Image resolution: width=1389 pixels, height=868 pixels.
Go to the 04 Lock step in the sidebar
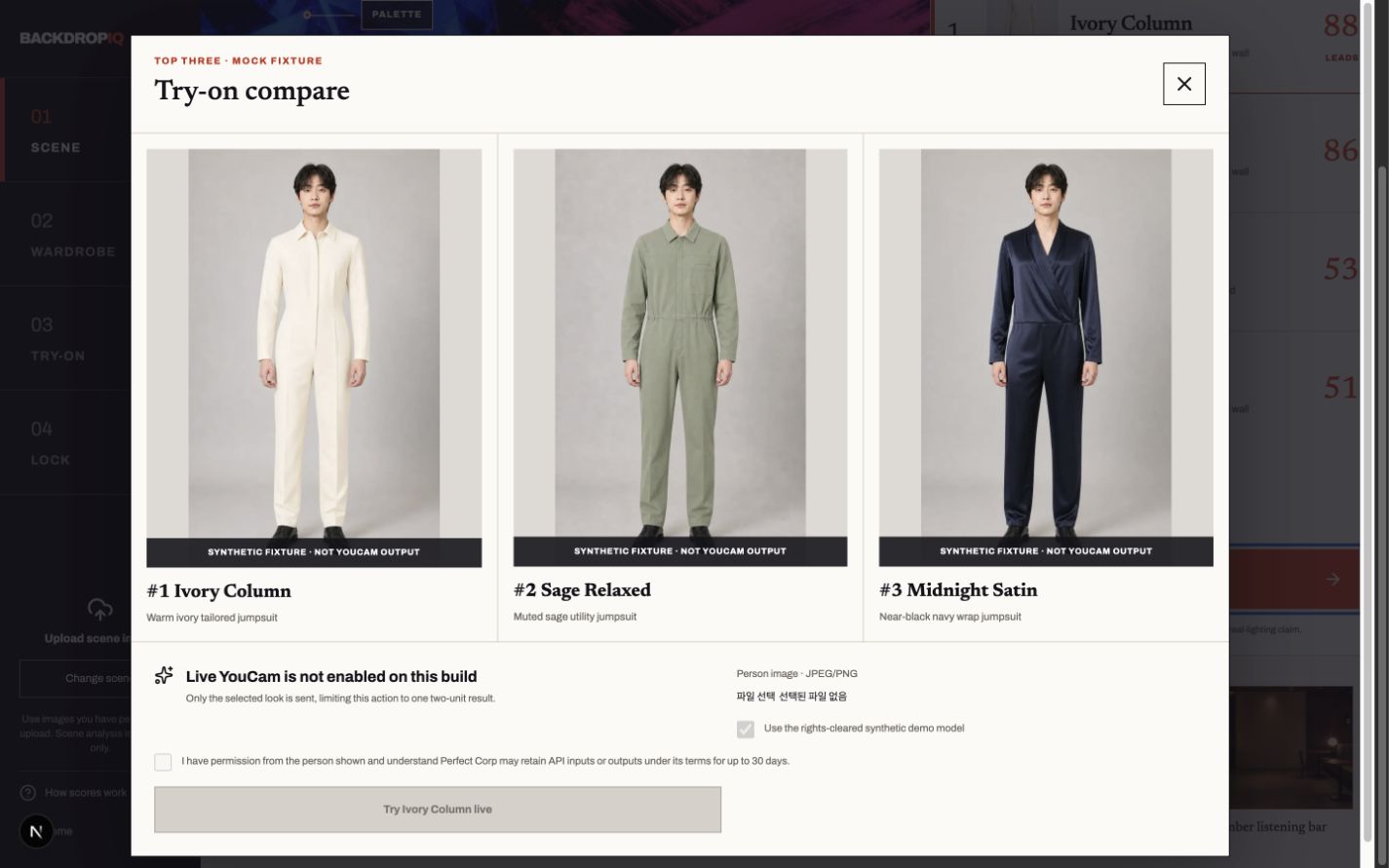coord(66,442)
